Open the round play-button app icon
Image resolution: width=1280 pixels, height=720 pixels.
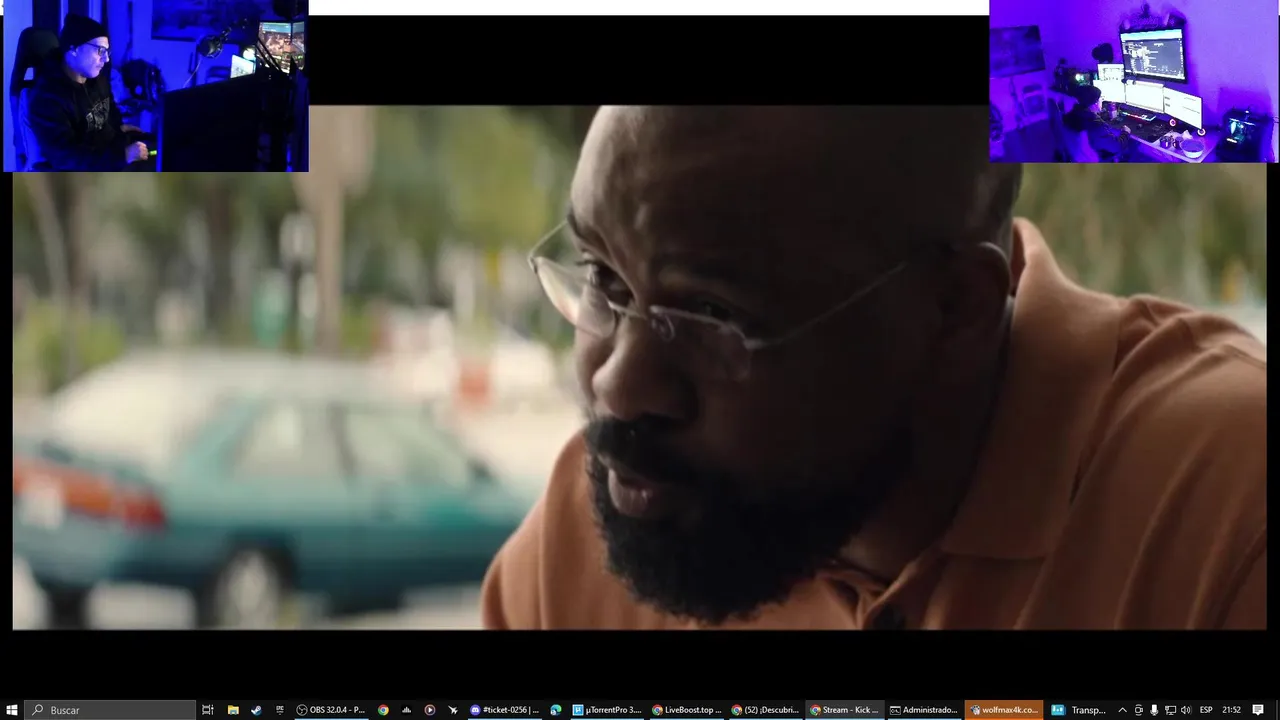coord(430,710)
